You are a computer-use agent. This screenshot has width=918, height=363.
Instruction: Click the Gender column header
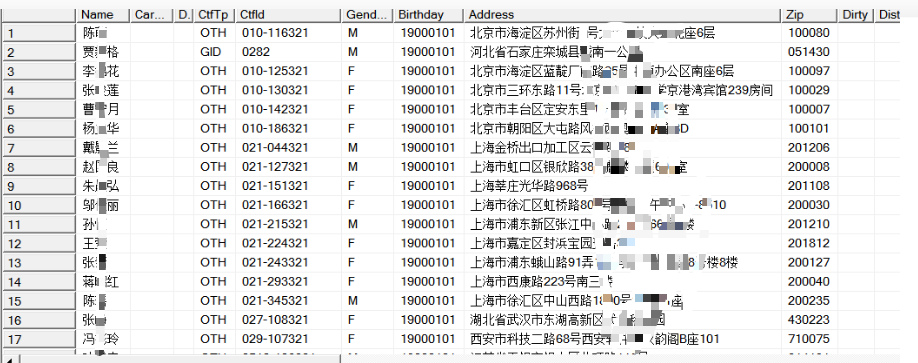[368, 15]
